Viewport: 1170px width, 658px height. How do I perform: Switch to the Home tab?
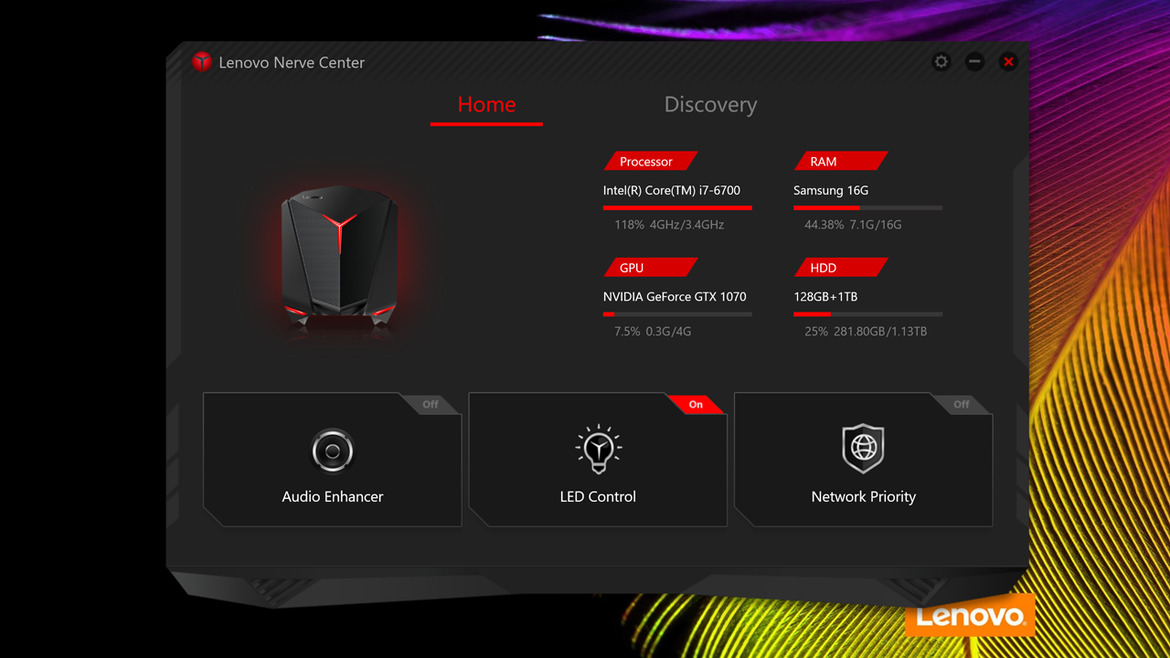coord(487,104)
